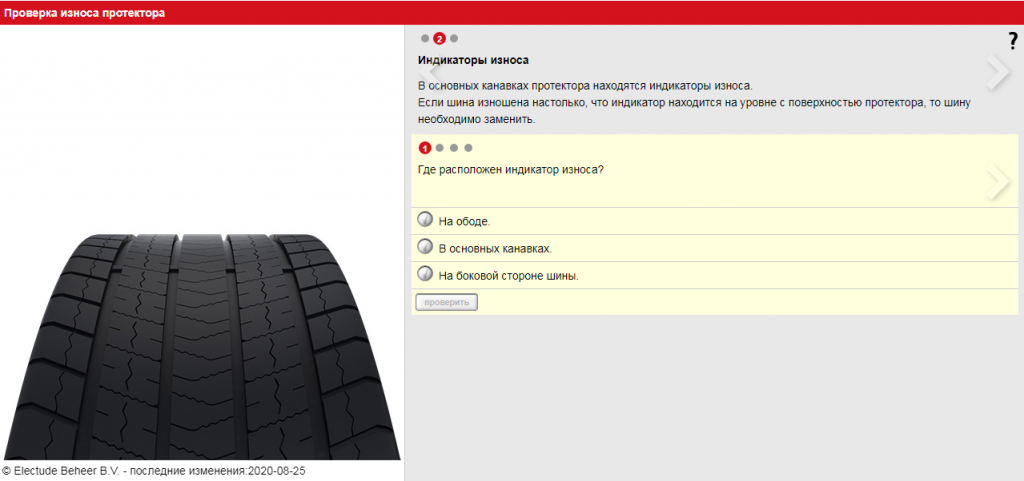Click sentence starting "В основных канавках протектора"

click(586, 86)
